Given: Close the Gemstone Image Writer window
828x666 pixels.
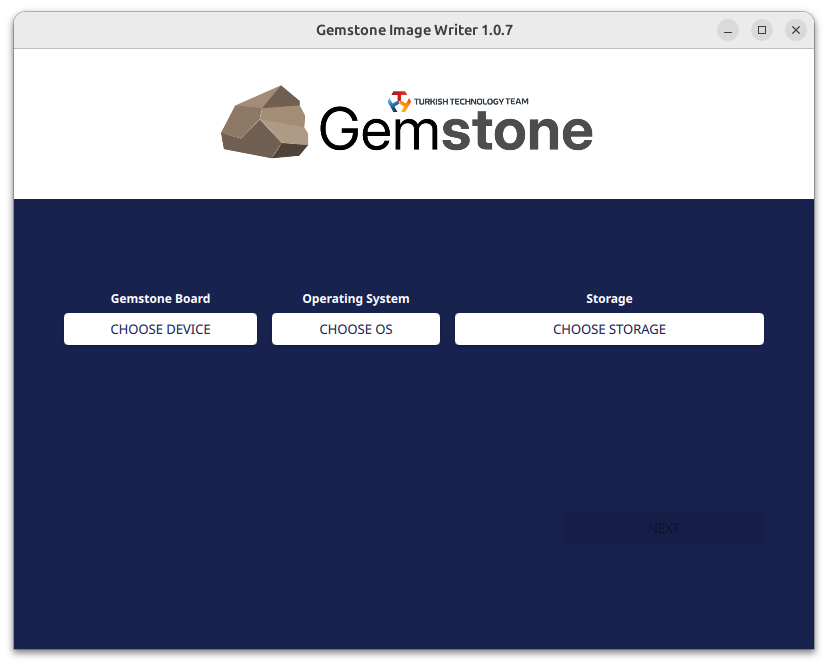Looking at the screenshot, I should [x=796, y=30].
